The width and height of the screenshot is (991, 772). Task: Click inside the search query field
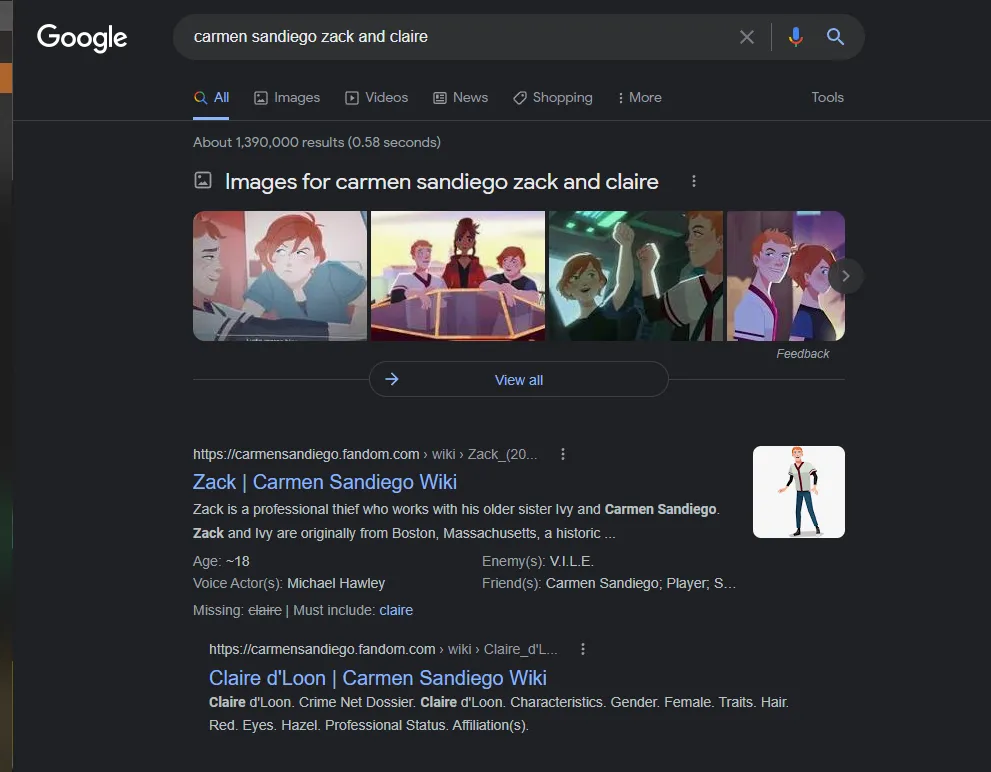tap(461, 37)
